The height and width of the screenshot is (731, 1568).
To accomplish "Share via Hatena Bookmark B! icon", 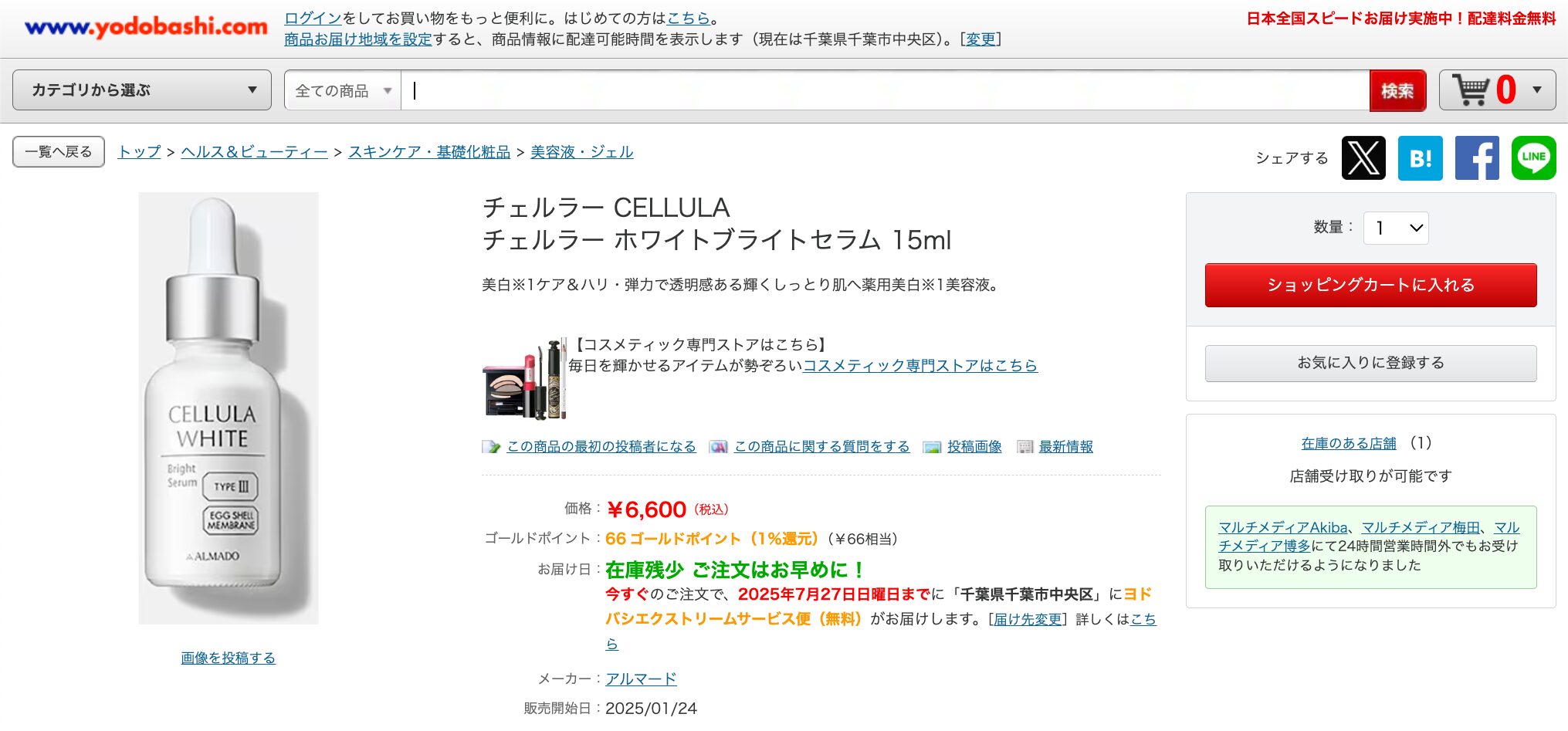I will [x=1421, y=158].
